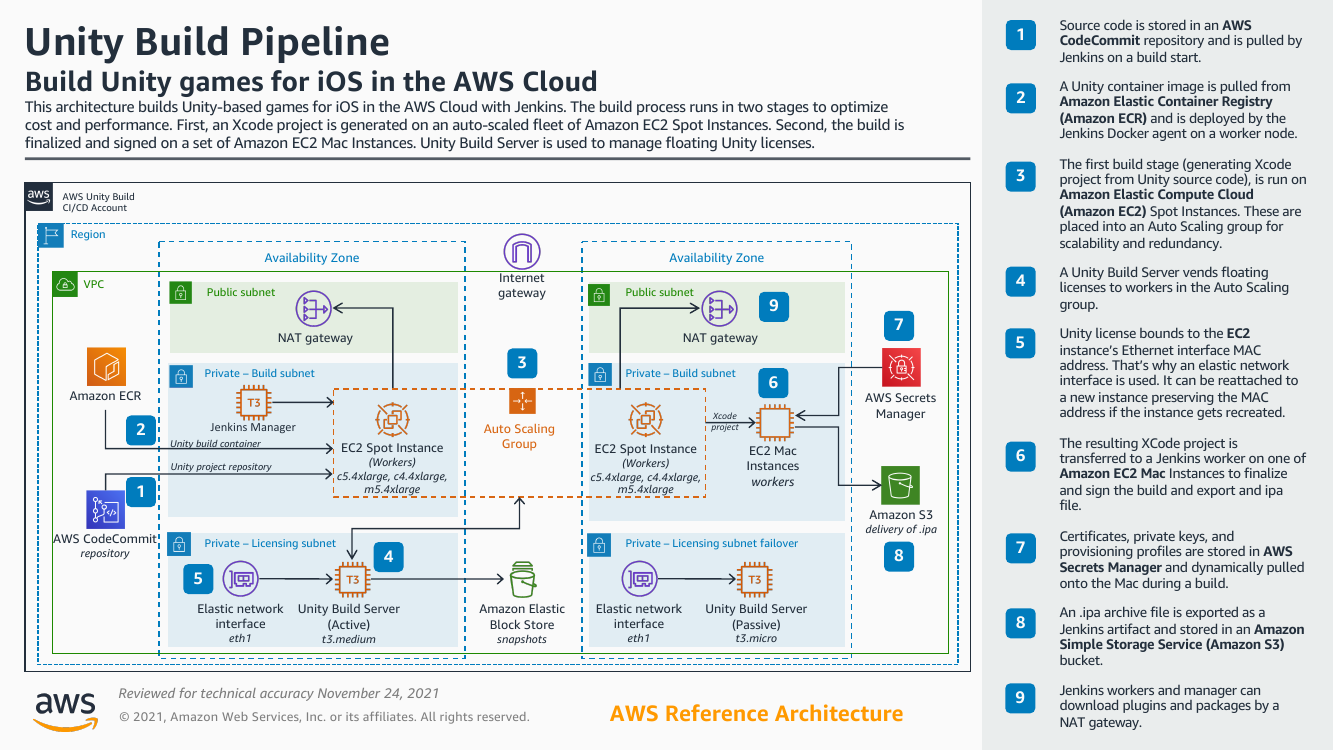Click 'Xcode project' arrow label
Viewport: 1334px width, 750px height.
click(x=726, y=421)
